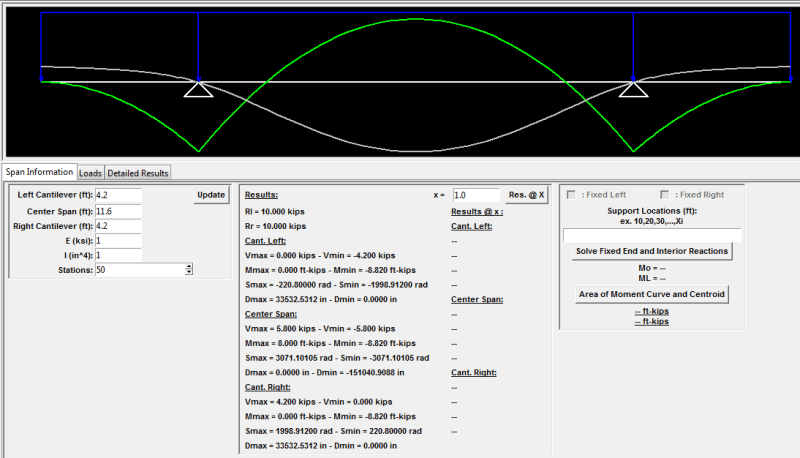The height and width of the screenshot is (458, 800).
Task: Focus the E (ksi) input field
Action: (x=118, y=241)
